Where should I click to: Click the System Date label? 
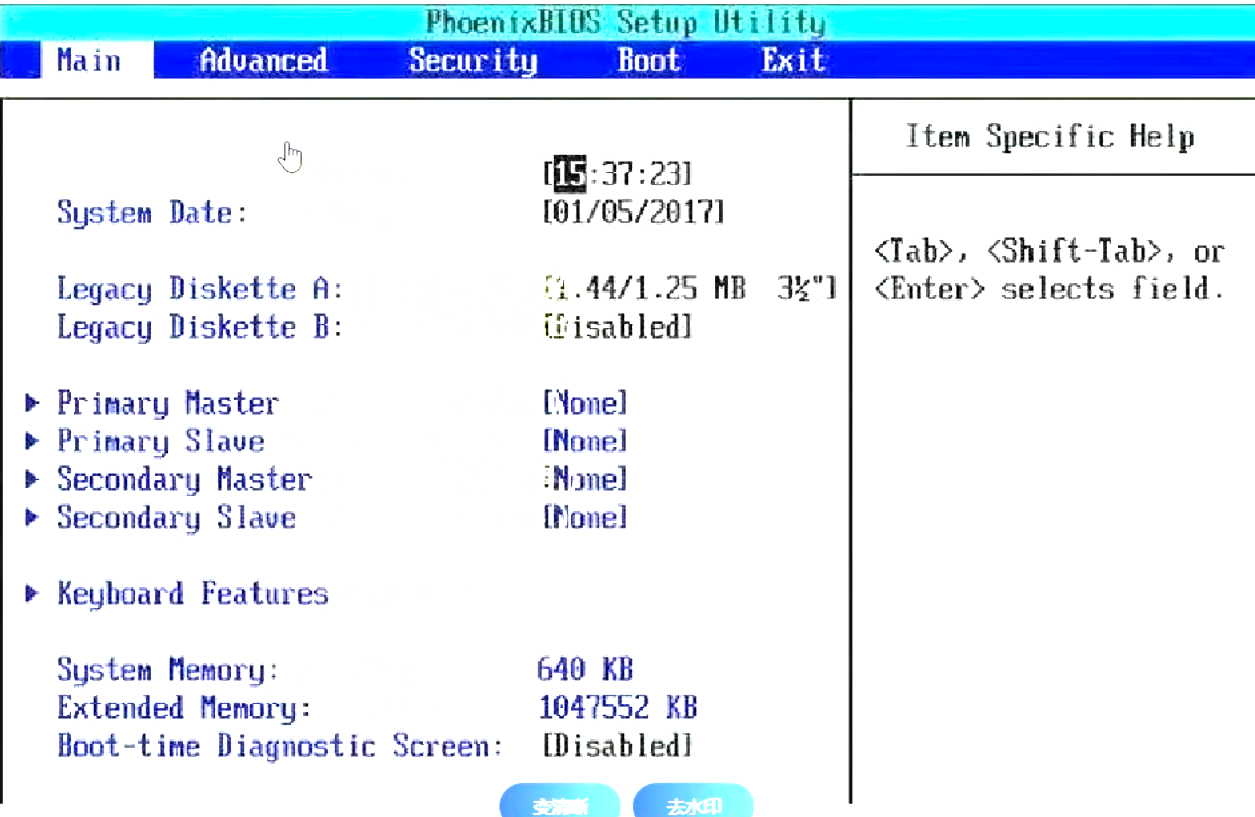tap(152, 213)
